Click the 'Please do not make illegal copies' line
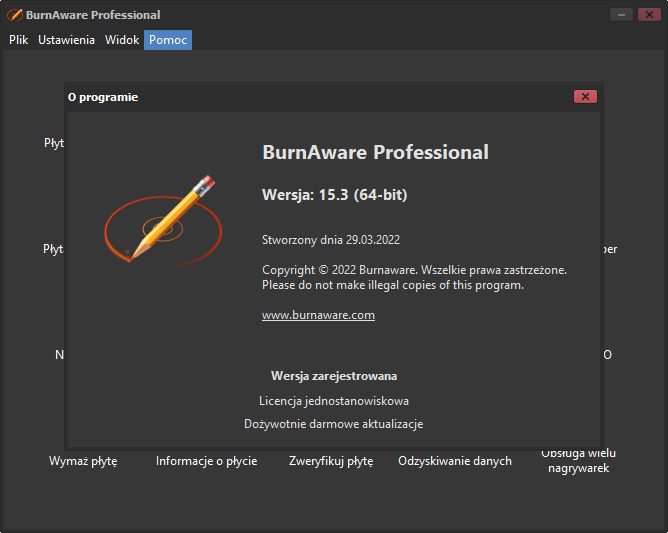Screen dimensions: 668x533 click(x=393, y=285)
